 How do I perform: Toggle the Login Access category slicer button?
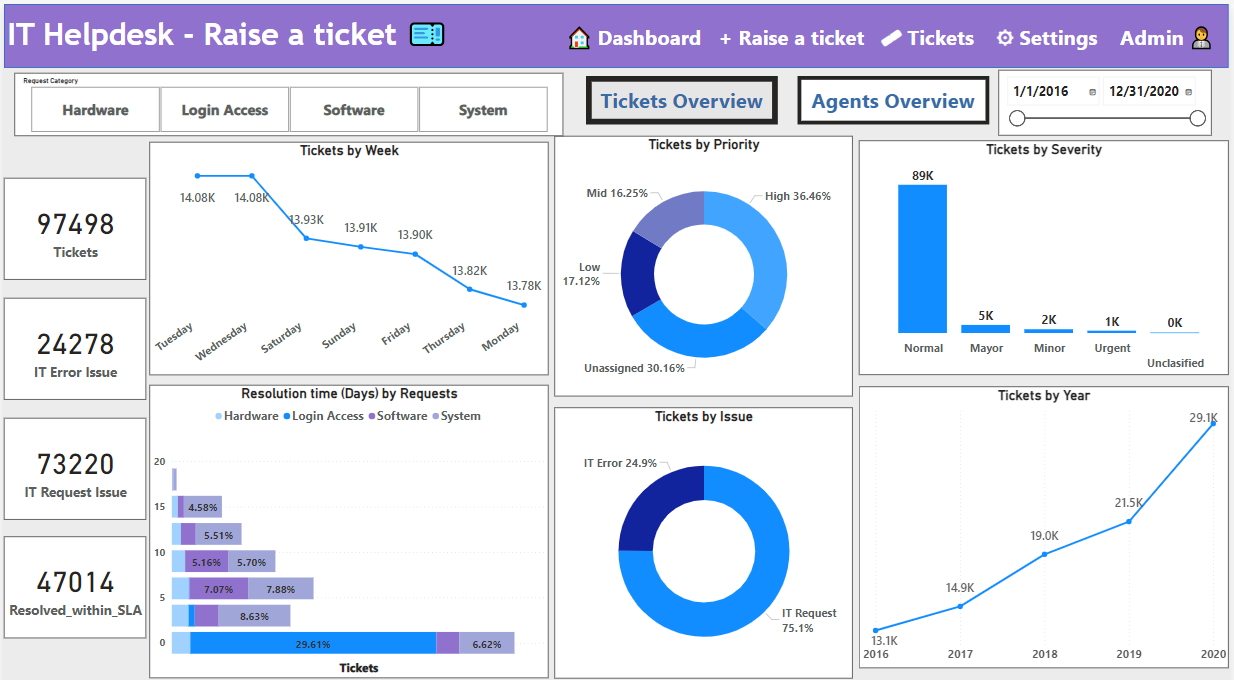click(x=225, y=110)
